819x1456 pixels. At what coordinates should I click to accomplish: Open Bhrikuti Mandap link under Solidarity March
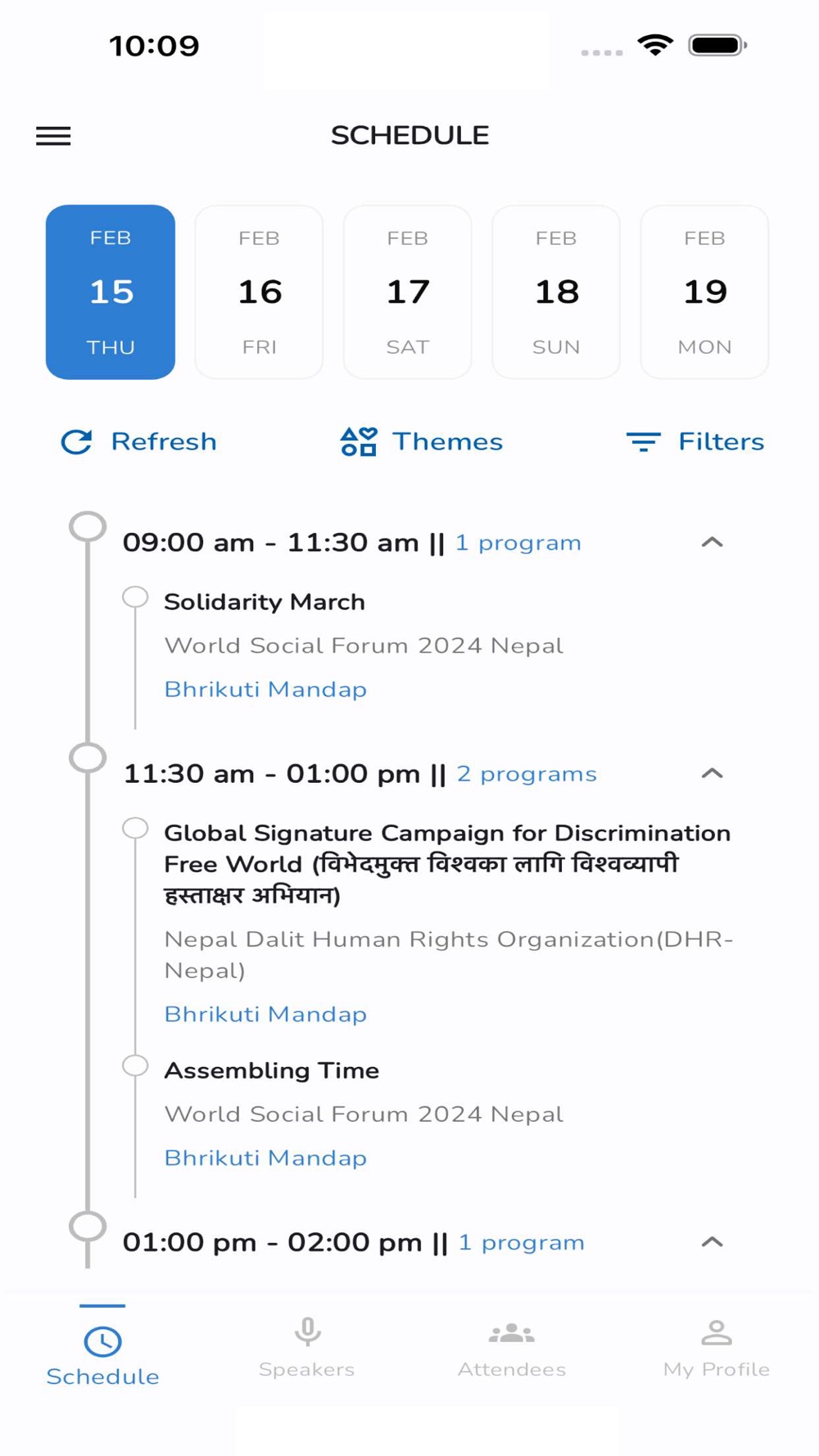point(265,690)
